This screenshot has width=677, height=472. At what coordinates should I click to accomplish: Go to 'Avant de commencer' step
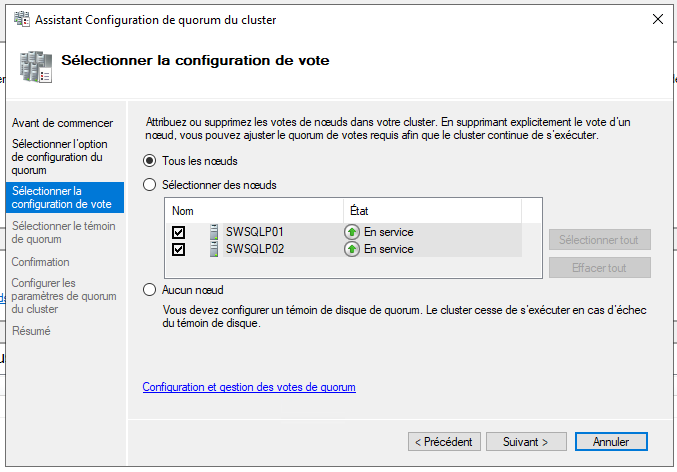63,123
